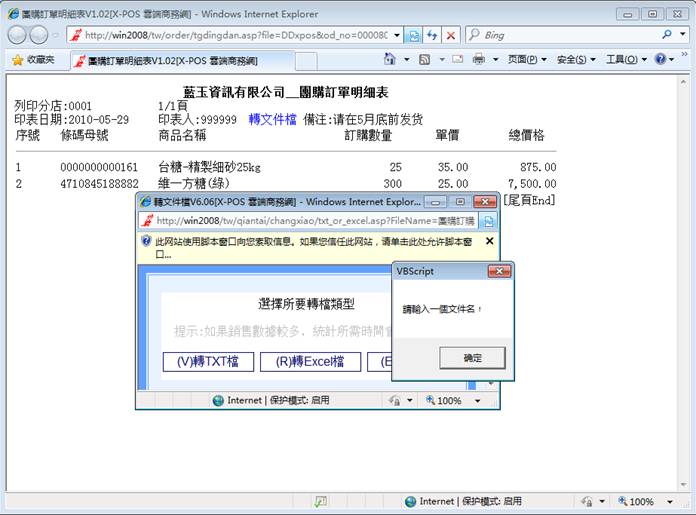Open the 页面(P) dropdown menu

tap(526, 60)
